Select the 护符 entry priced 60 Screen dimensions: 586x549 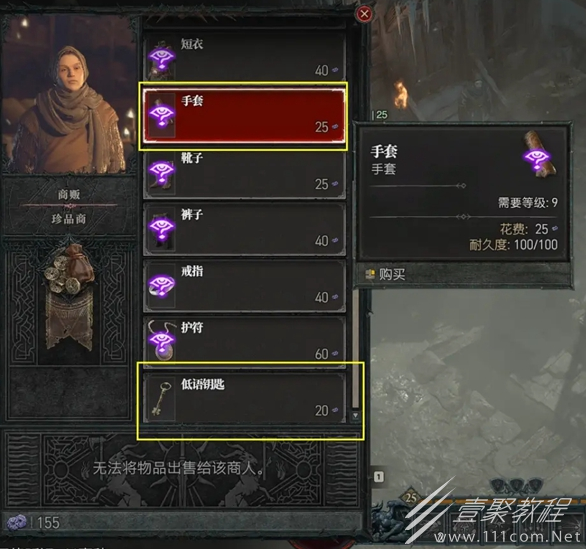point(244,342)
